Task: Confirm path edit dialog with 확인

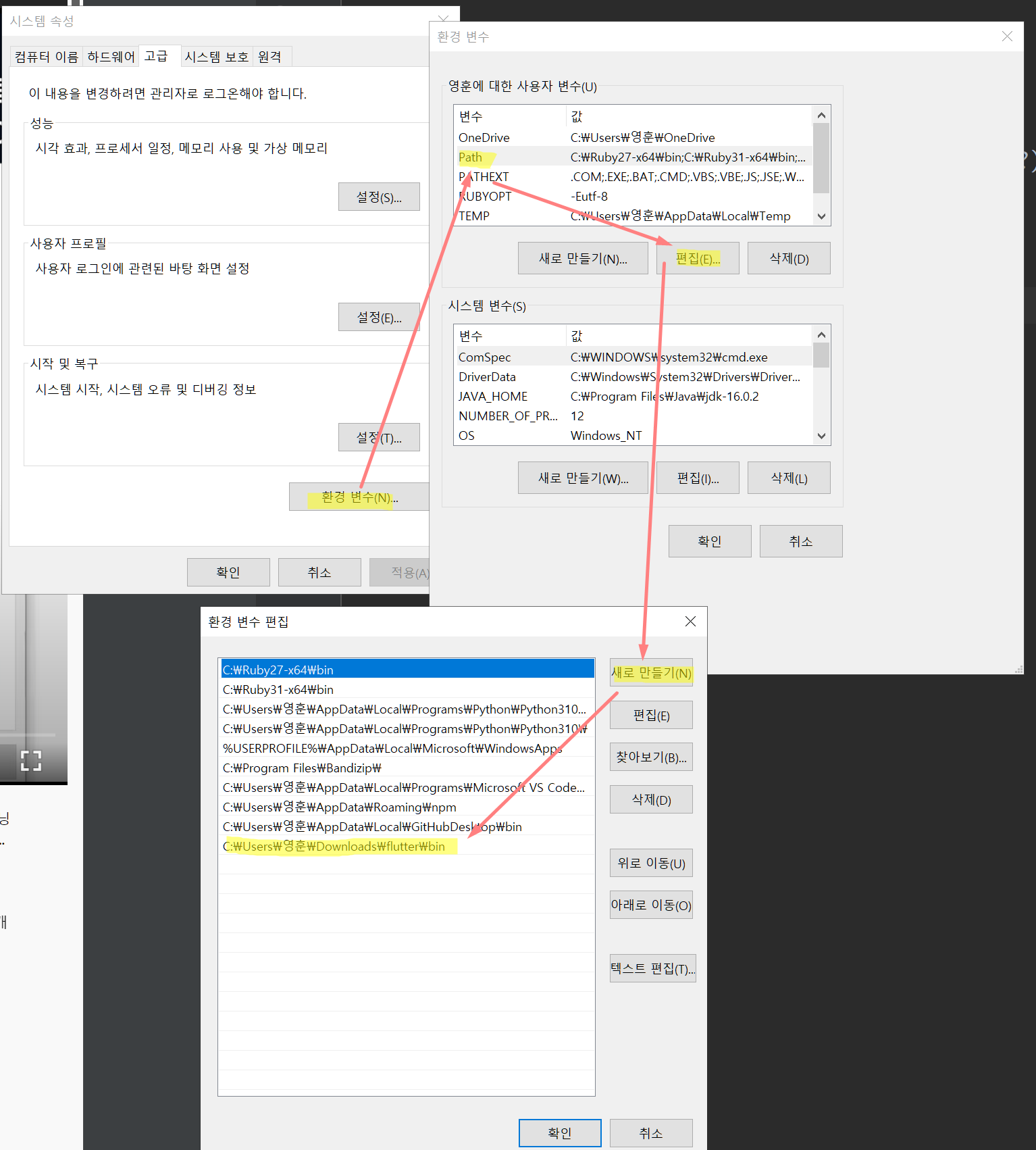Action: point(559,1133)
